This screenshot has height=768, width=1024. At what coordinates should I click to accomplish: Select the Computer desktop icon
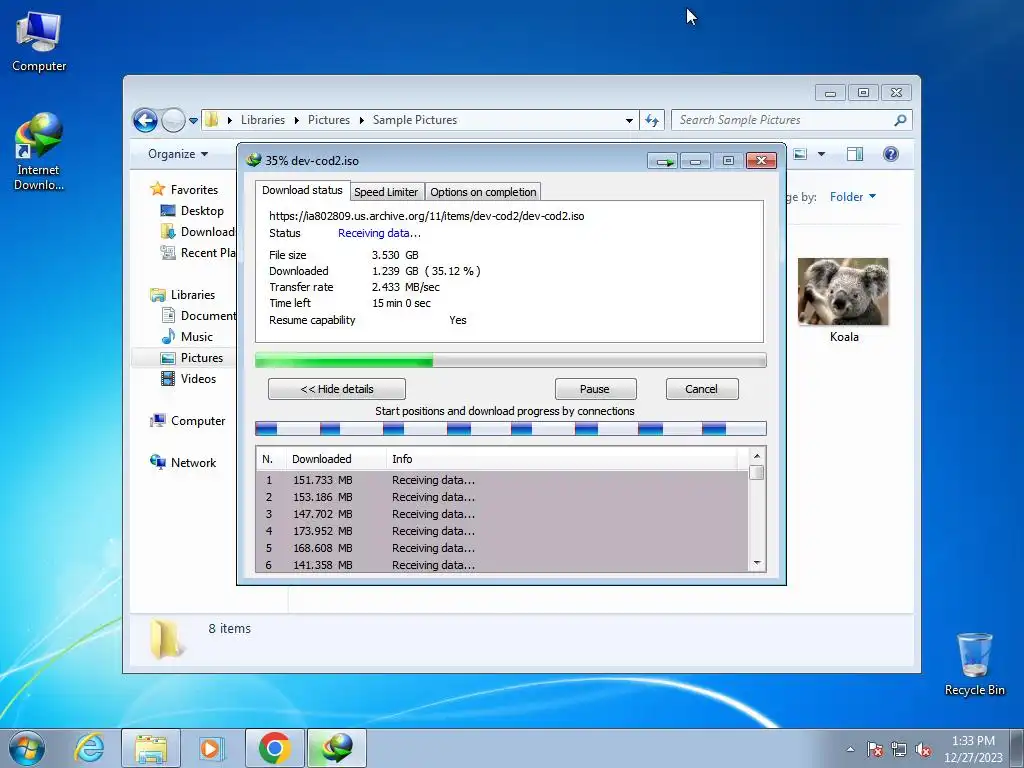pos(39,42)
